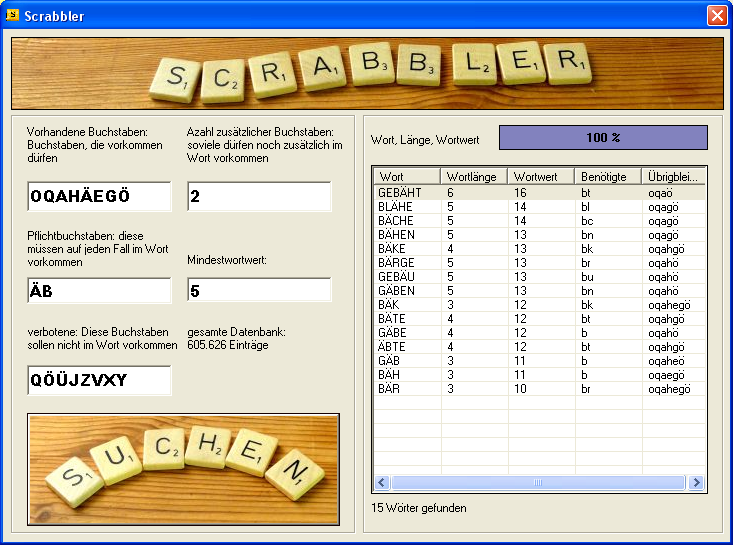Sort by the Wort column header
The height and width of the screenshot is (545, 733).
[408, 177]
